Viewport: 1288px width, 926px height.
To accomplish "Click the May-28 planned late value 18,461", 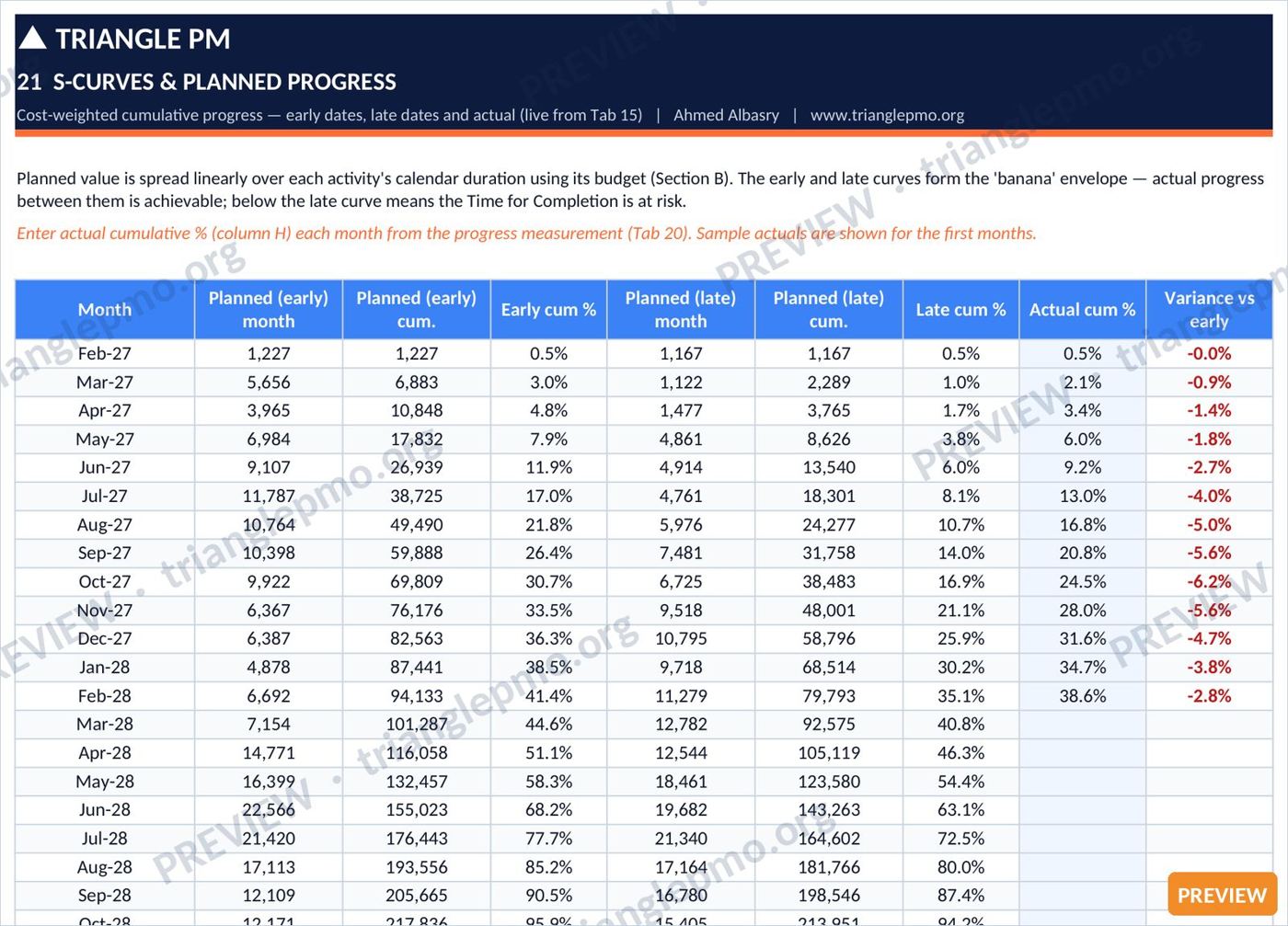I will pyautogui.click(x=681, y=782).
